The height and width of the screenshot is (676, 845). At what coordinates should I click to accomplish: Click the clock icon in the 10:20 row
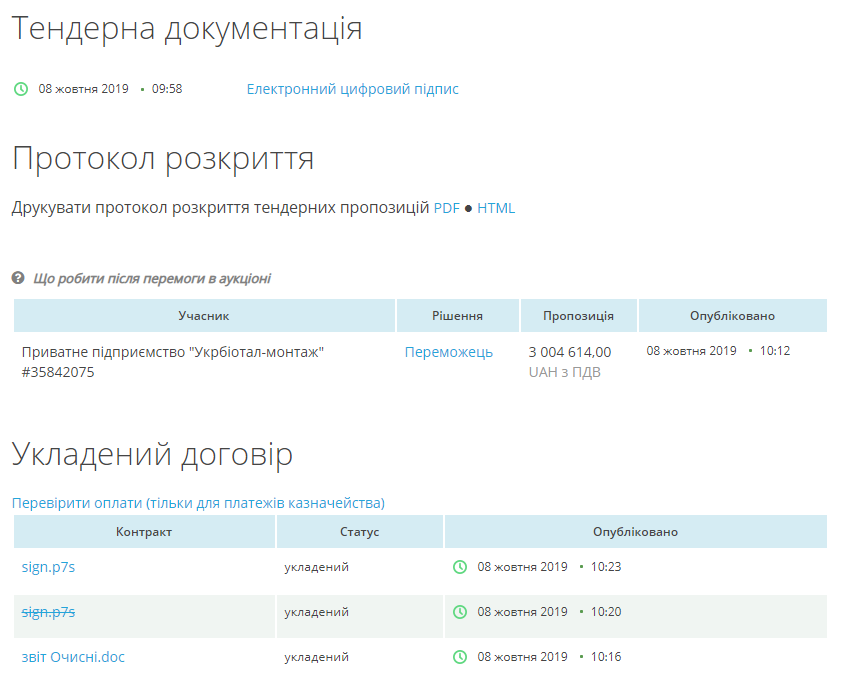point(460,612)
